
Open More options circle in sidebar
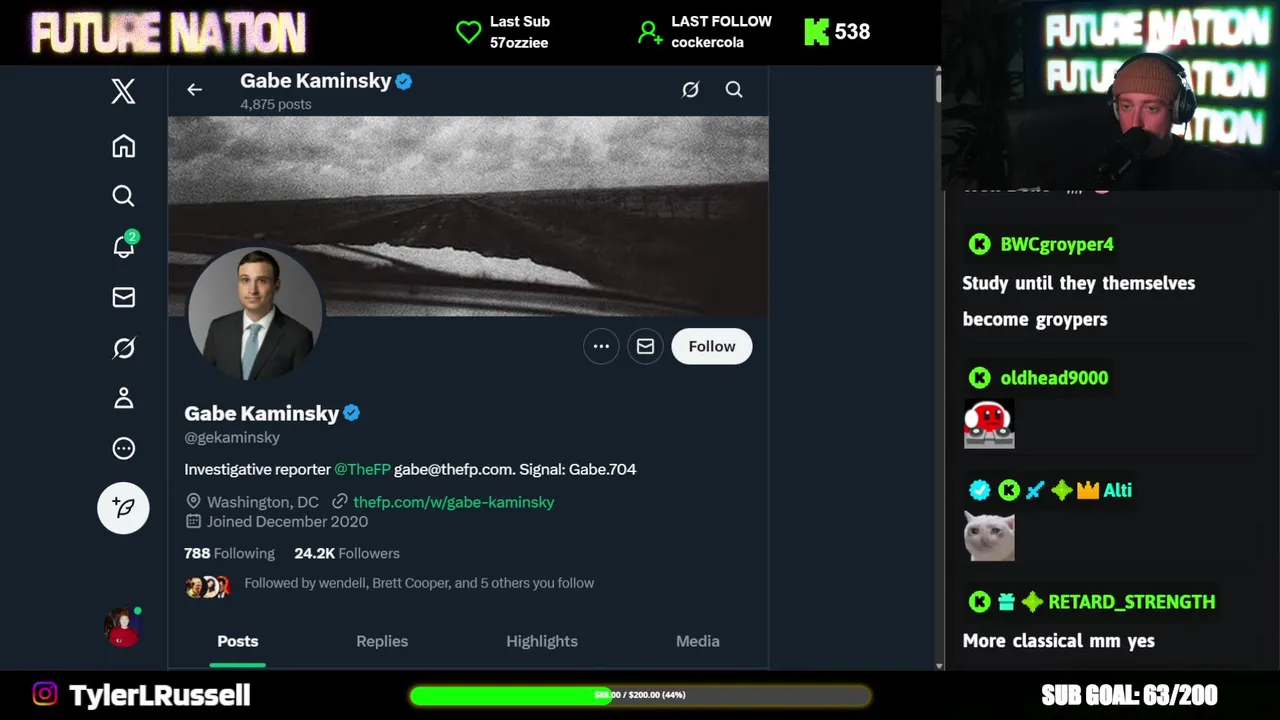[123, 448]
